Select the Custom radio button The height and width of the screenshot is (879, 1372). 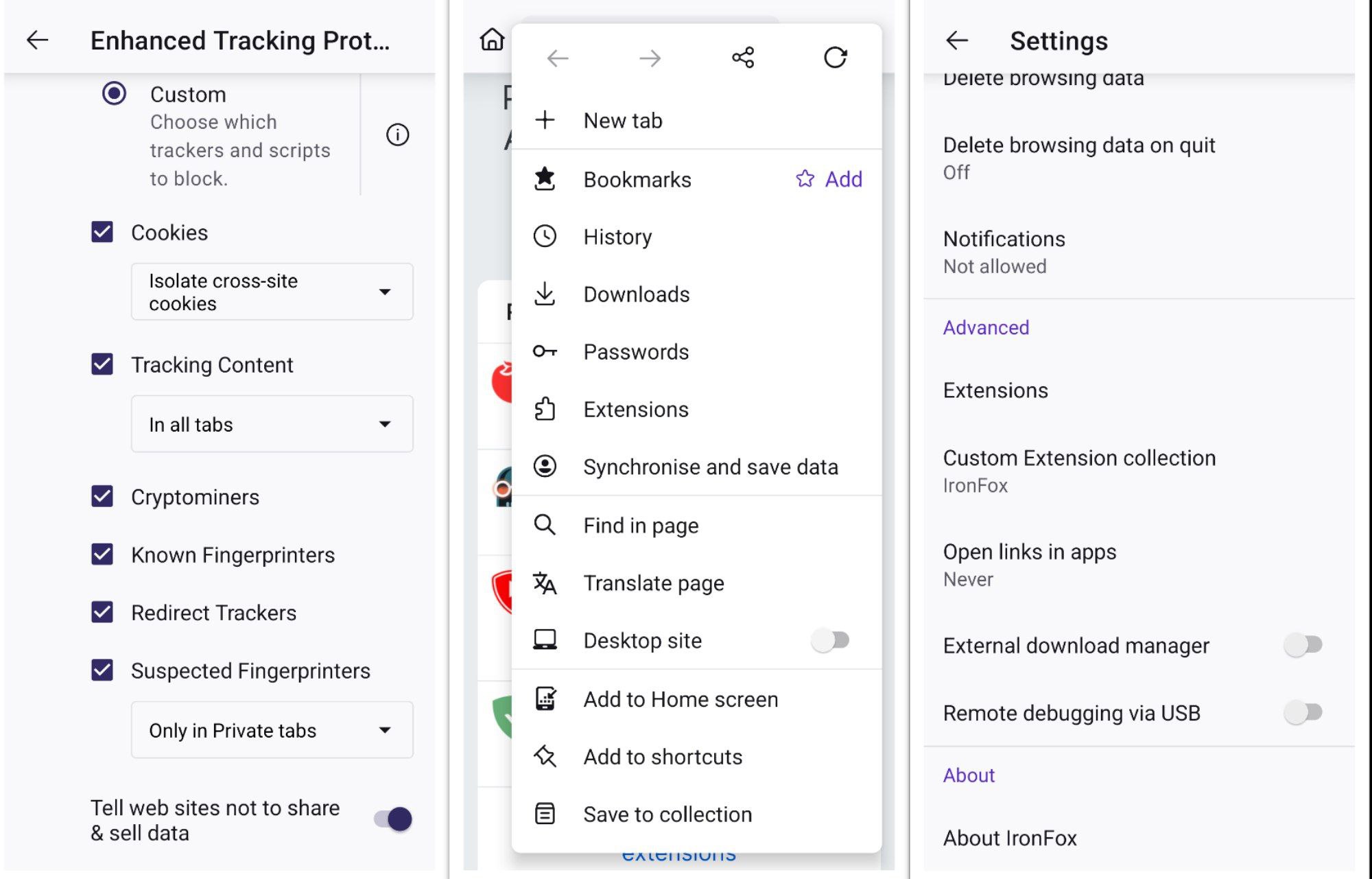point(114,93)
